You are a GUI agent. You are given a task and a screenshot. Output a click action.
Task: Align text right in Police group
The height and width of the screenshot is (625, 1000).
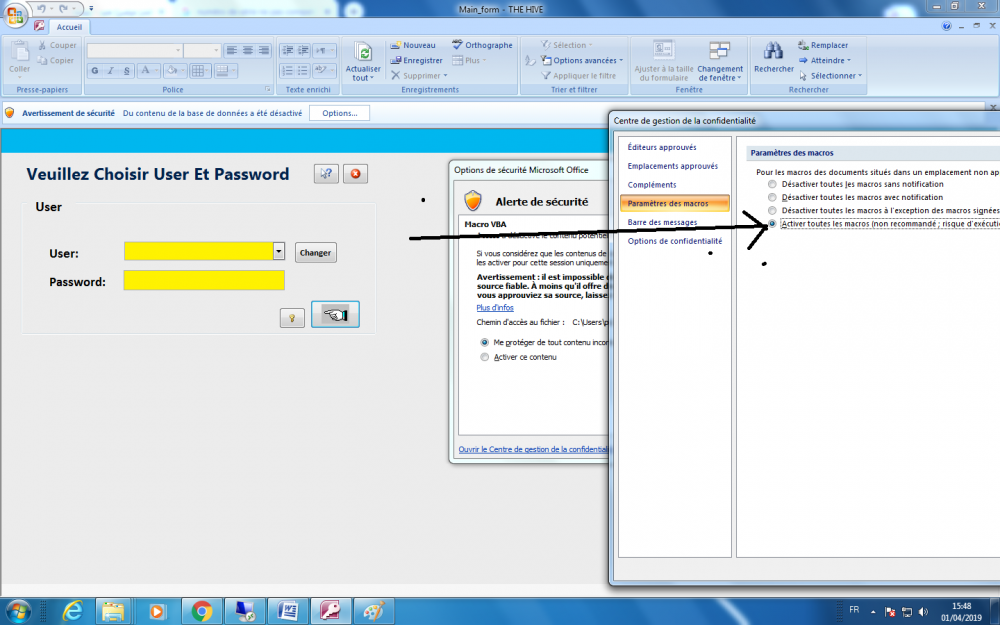pos(263,50)
